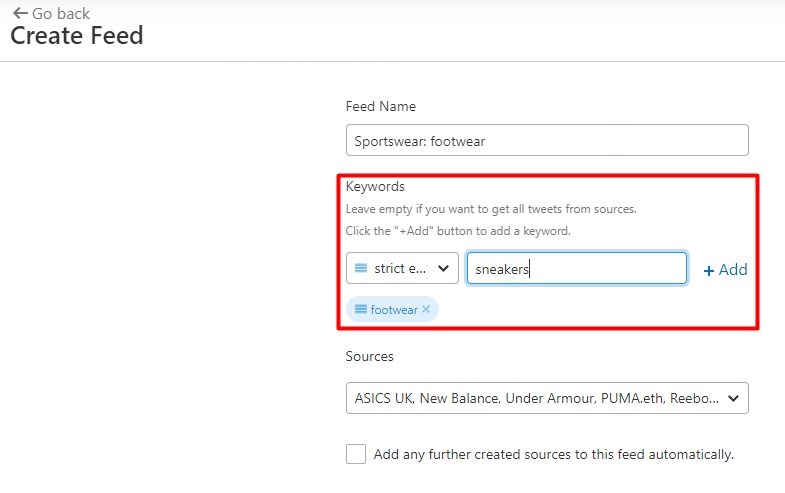The width and height of the screenshot is (785, 493).
Task: Follow the Go back link text
Action: pyautogui.click(x=61, y=14)
